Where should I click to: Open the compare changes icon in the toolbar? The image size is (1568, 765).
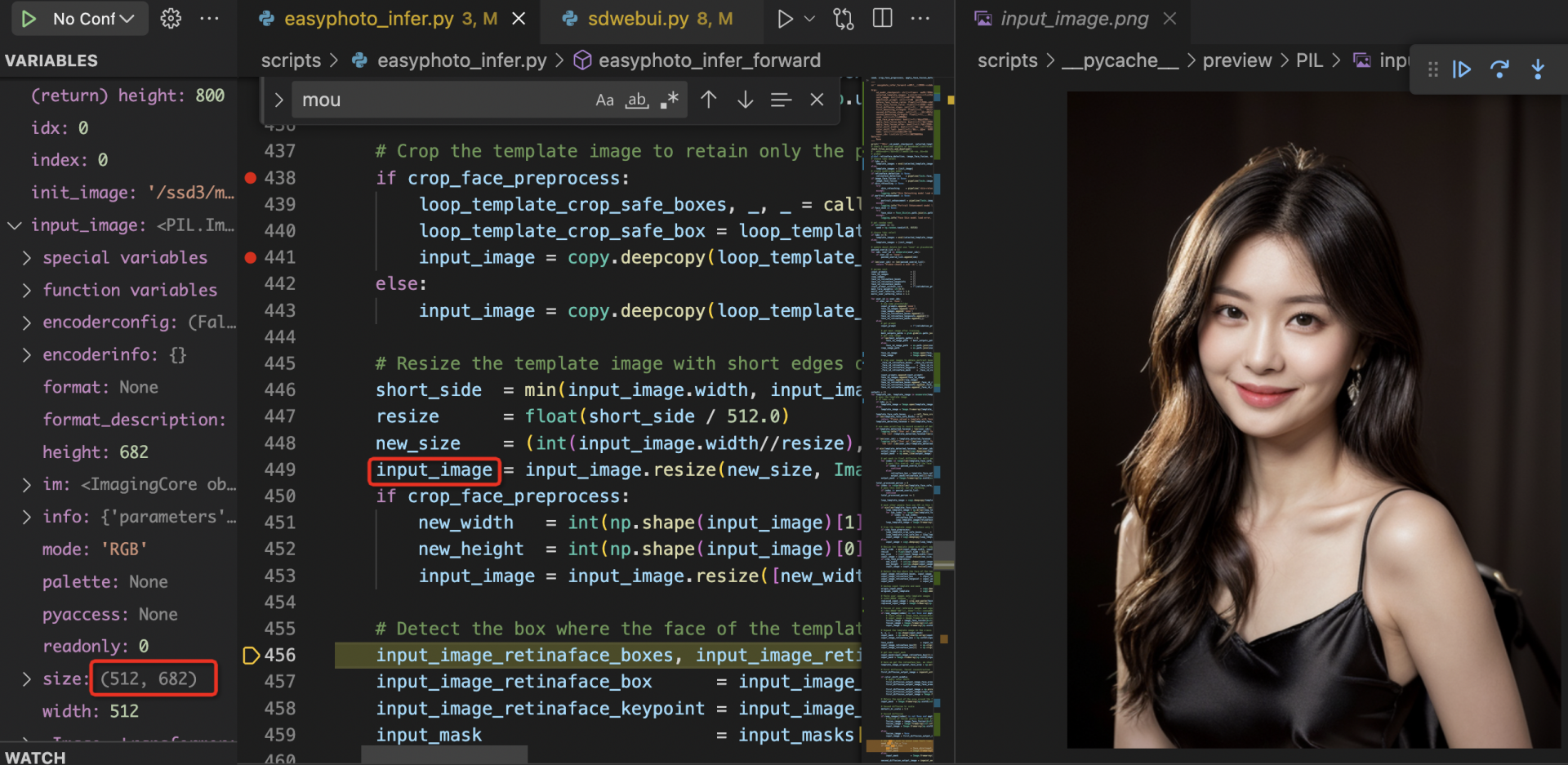[x=843, y=18]
